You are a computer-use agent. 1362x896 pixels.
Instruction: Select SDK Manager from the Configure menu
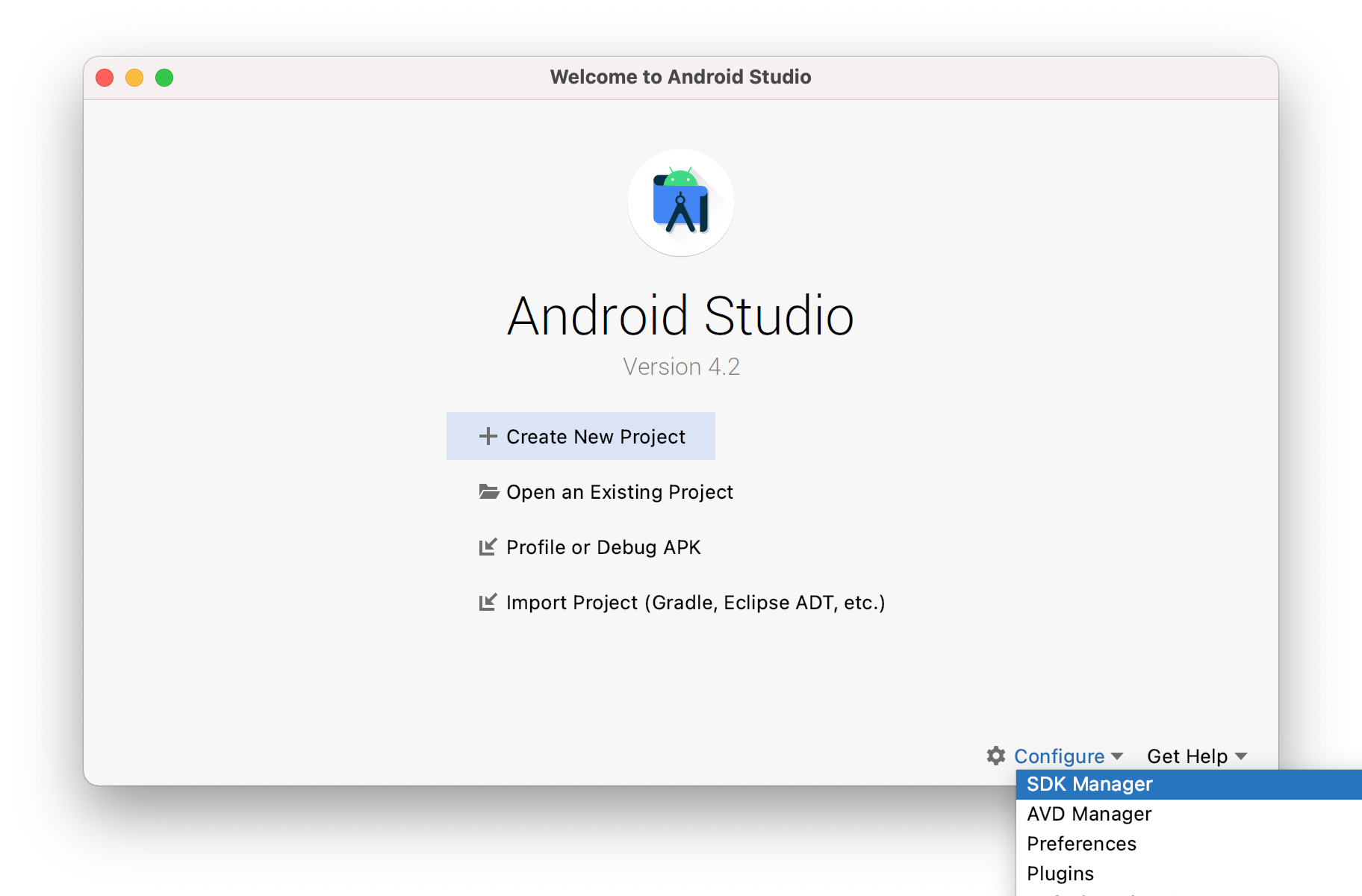click(1089, 784)
